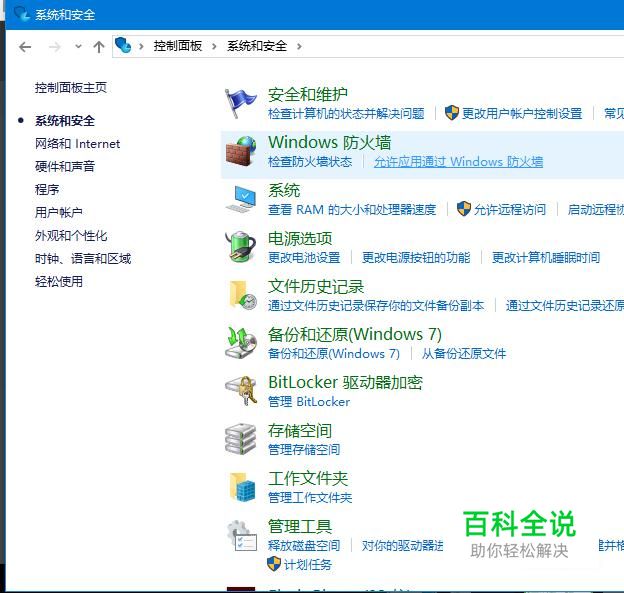The height and width of the screenshot is (593, 624).
Task: Click 查看 RAM 的大小和处理器速度 link
Action: (352, 209)
